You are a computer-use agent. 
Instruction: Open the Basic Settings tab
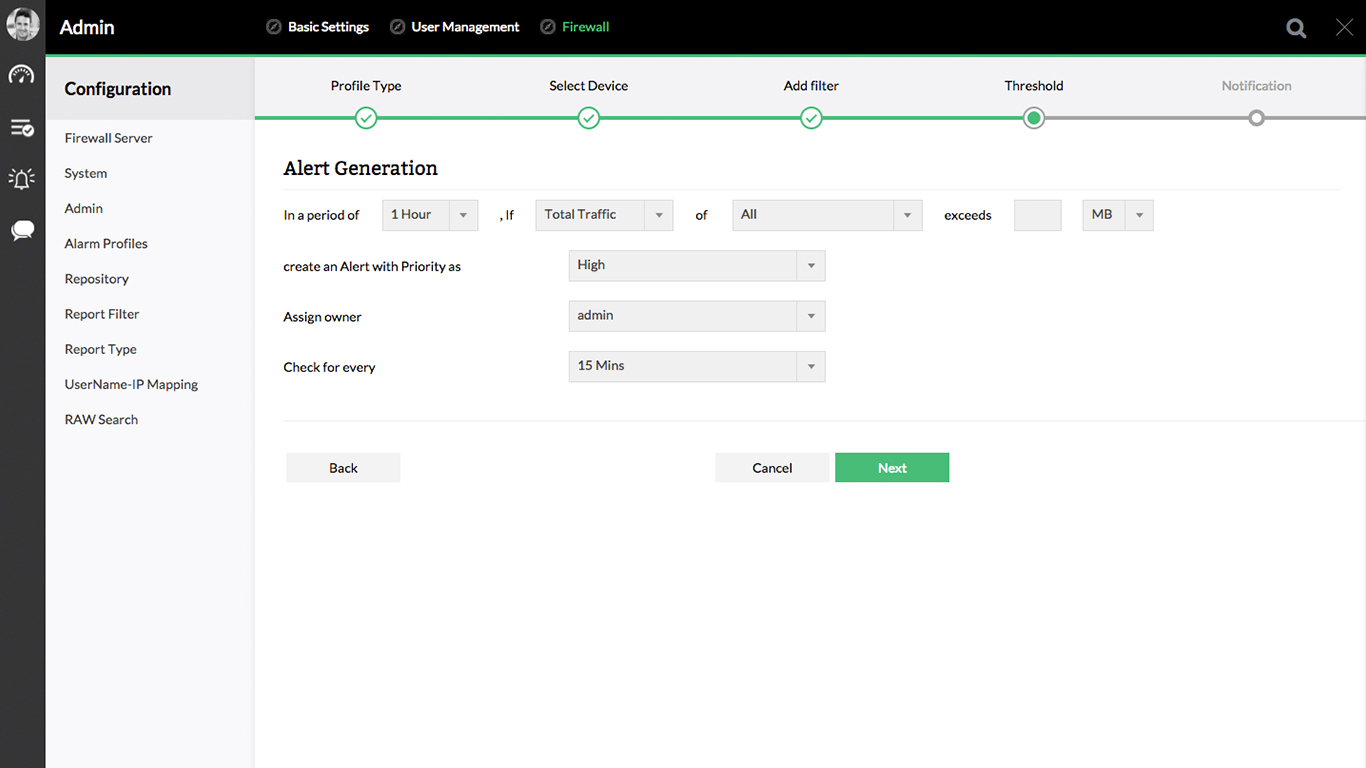pos(328,27)
